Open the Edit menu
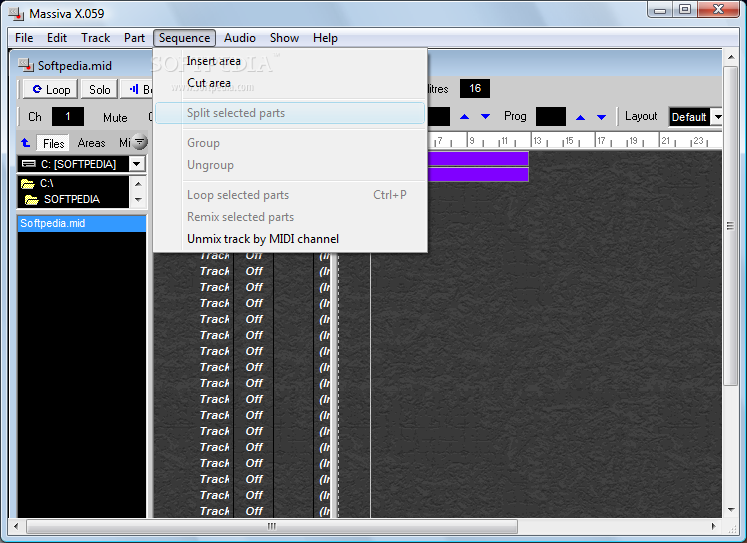747x543 pixels. tap(57, 38)
